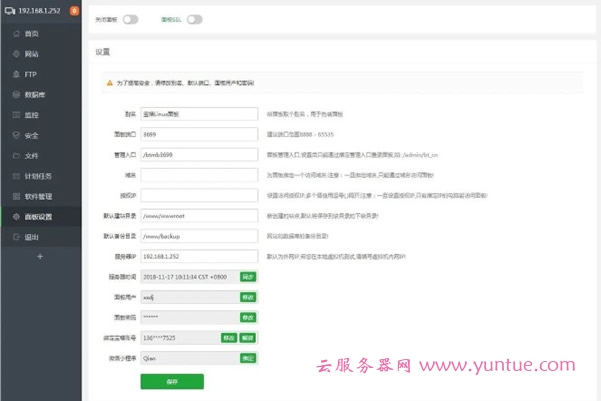Toggle the 关闭面板 switch

[130, 19]
